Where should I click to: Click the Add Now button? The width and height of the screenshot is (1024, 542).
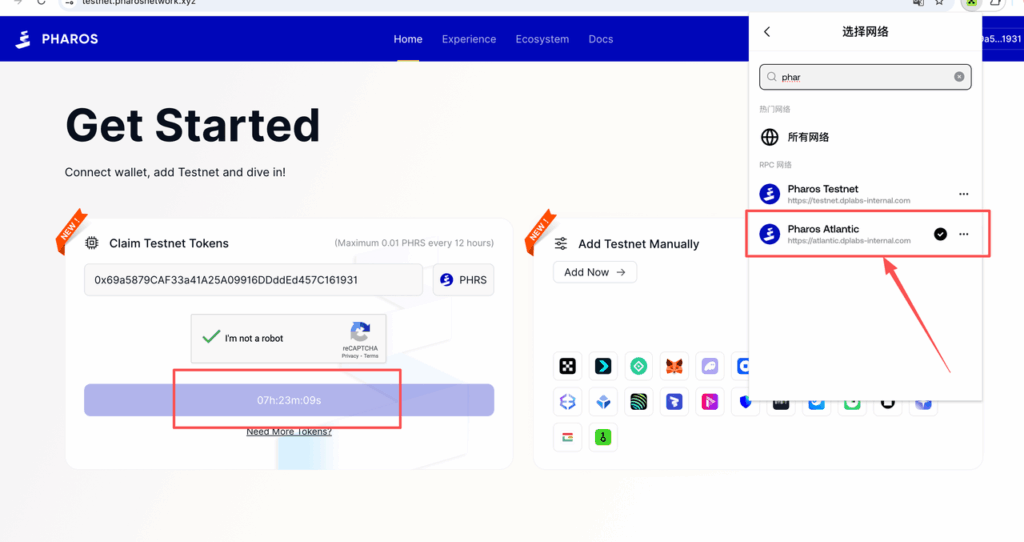coord(594,272)
